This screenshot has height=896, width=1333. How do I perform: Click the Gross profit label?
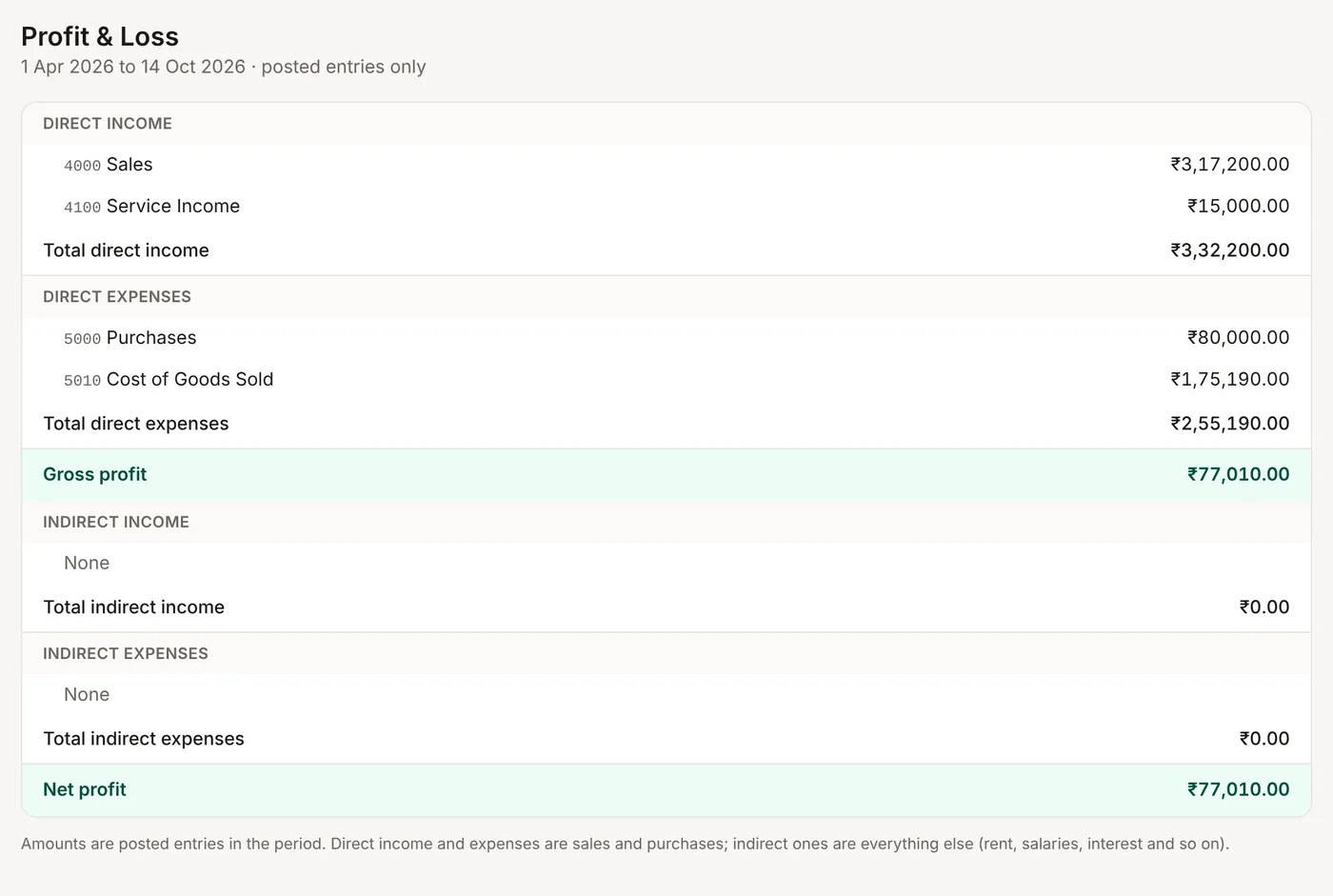(x=94, y=474)
